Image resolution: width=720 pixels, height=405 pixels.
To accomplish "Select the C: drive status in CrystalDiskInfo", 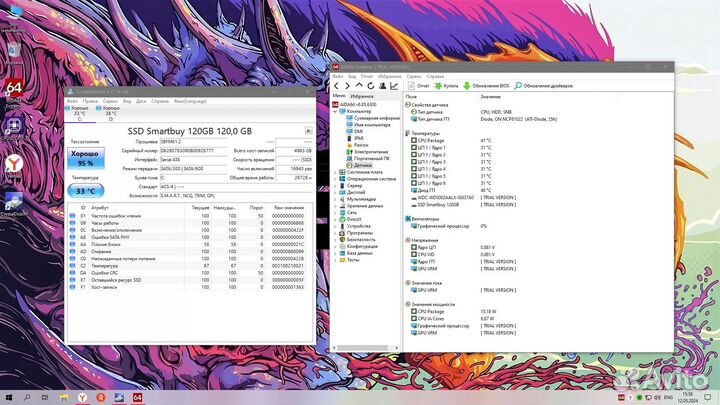I will tap(79, 113).
